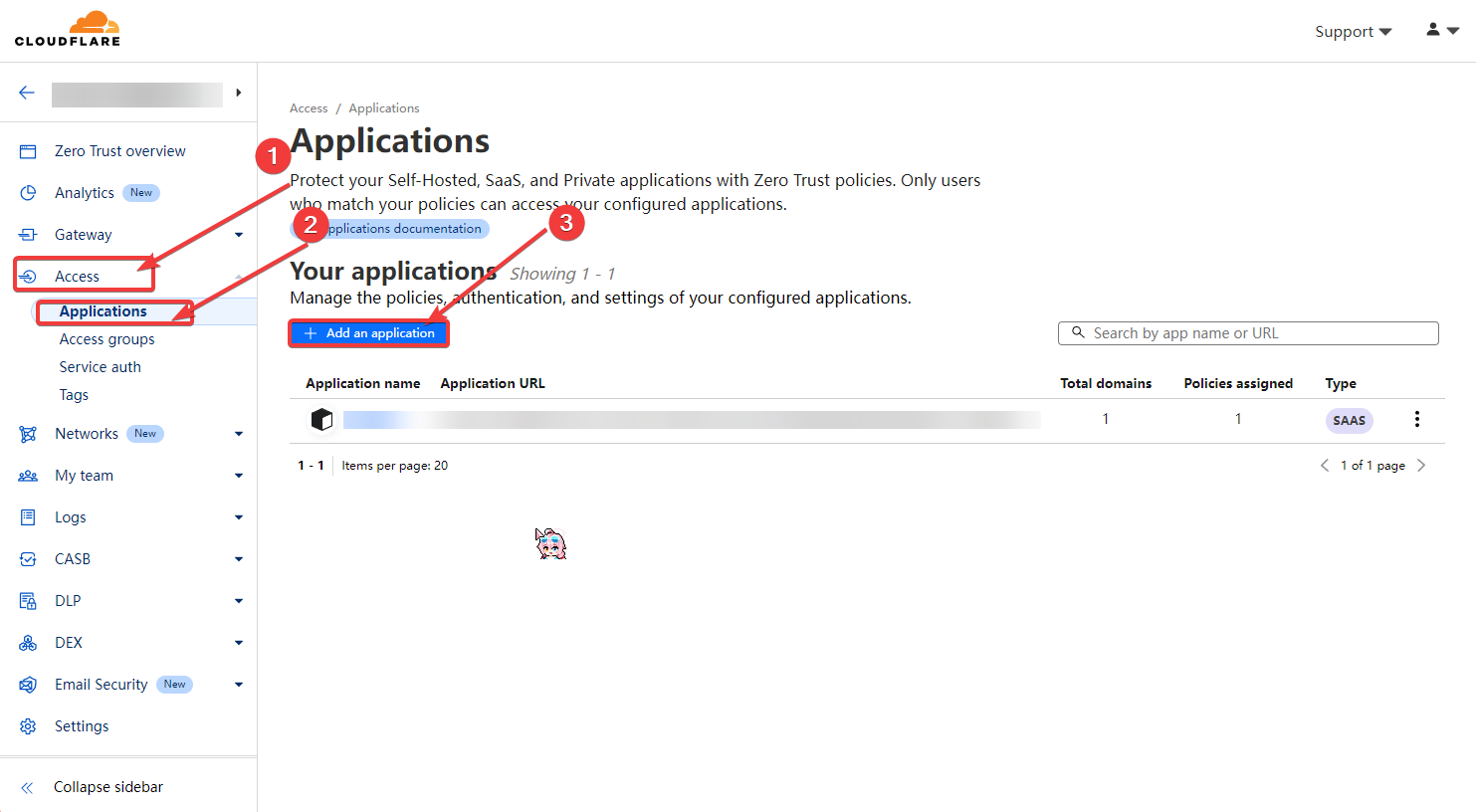Expand the Networks sidebar section
The height and width of the screenshot is (812, 1476).
[238, 434]
